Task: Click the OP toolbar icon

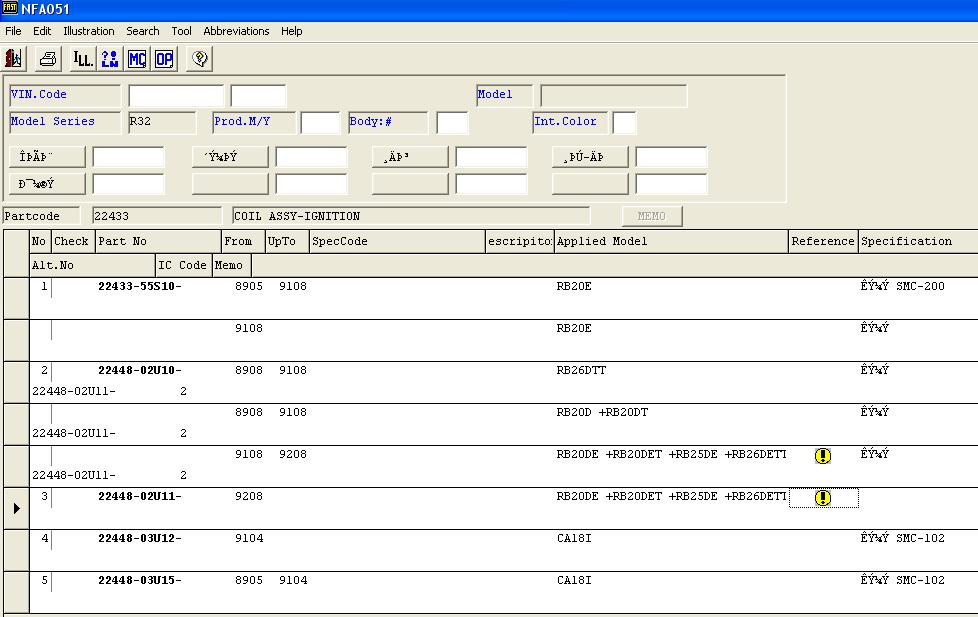Action: point(165,59)
